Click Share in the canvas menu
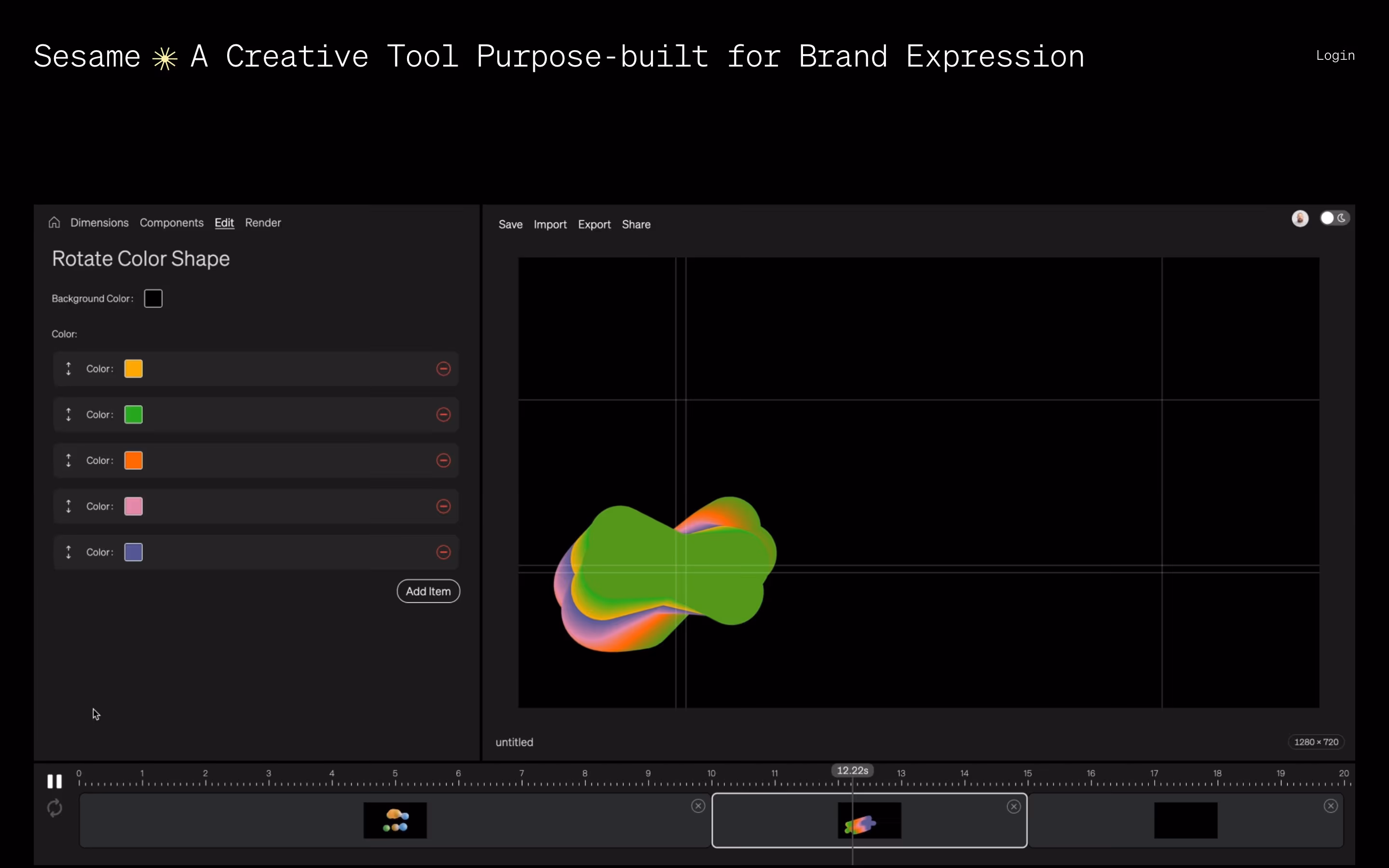Viewport: 1389px width, 868px height. 637,224
